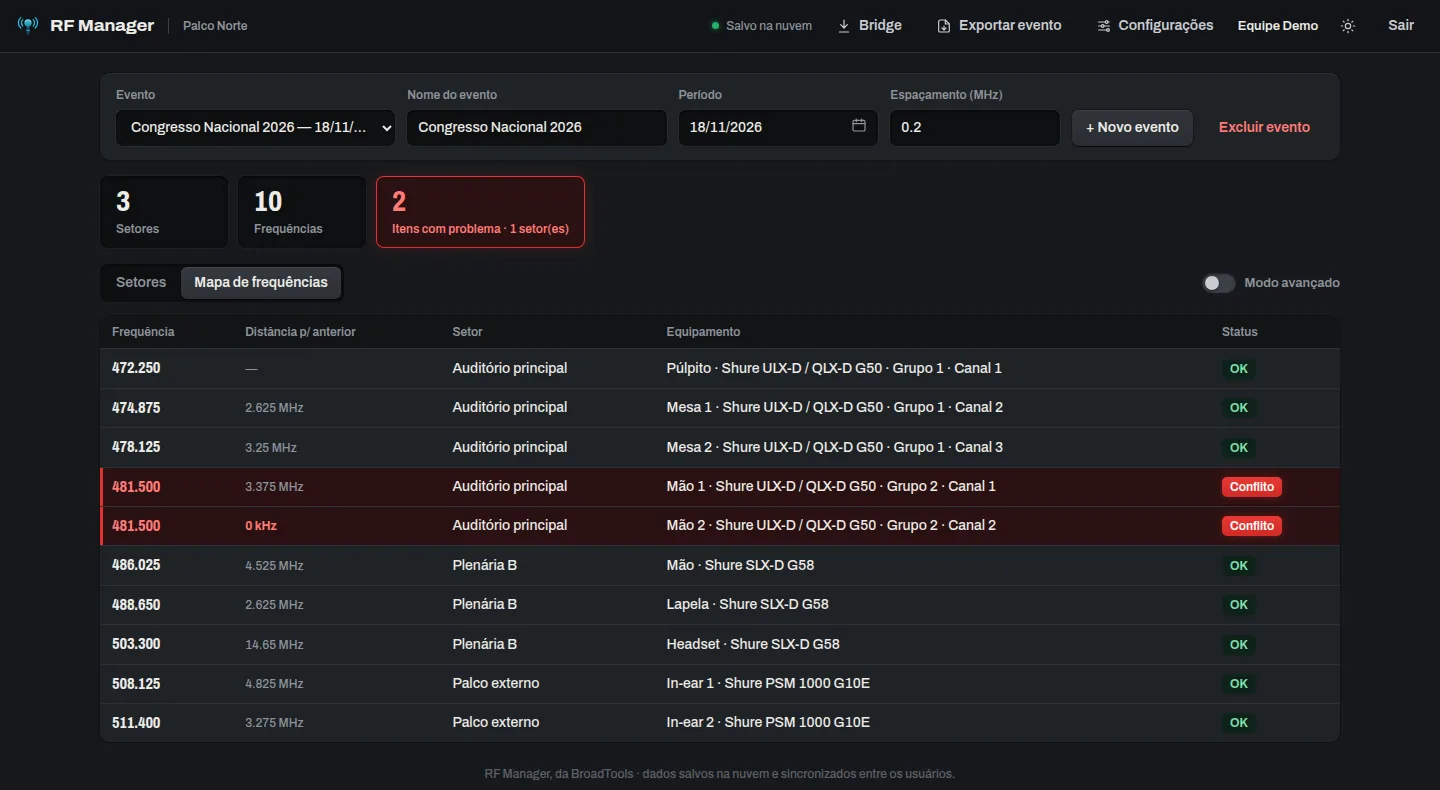Click the + Novo evento button
Image resolution: width=1440 pixels, height=790 pixels.
pyautogui.click(x=1132, y=128)
